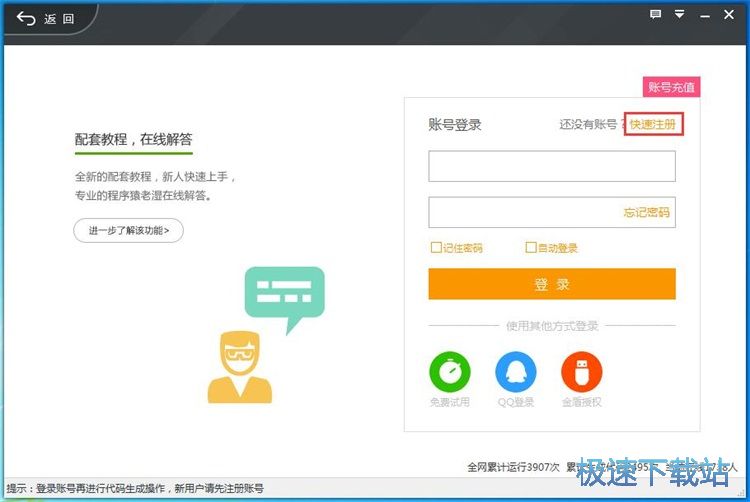750x502 pixels.
Task: Select the 还没有账号 prompt text
Action: (588, 124)
